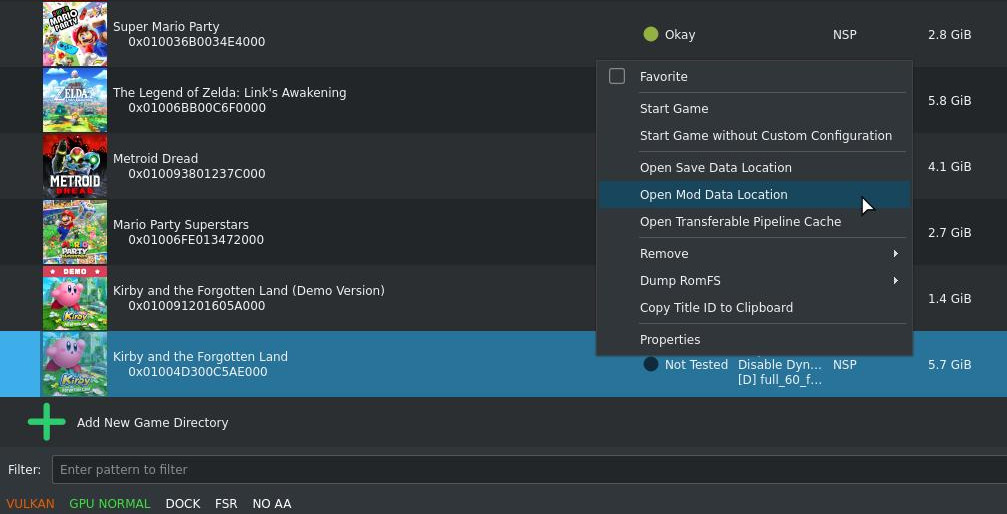Click green Okay compatibility dot for Super Mario Party
Viewport: 1007px width, 514px height.
[651, 34]
